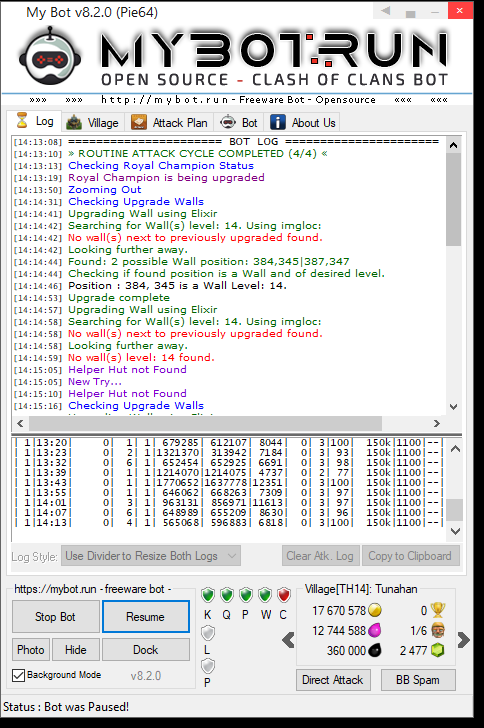
Task: Click the Queen hero green shield
Action: [x=227, y=595]
